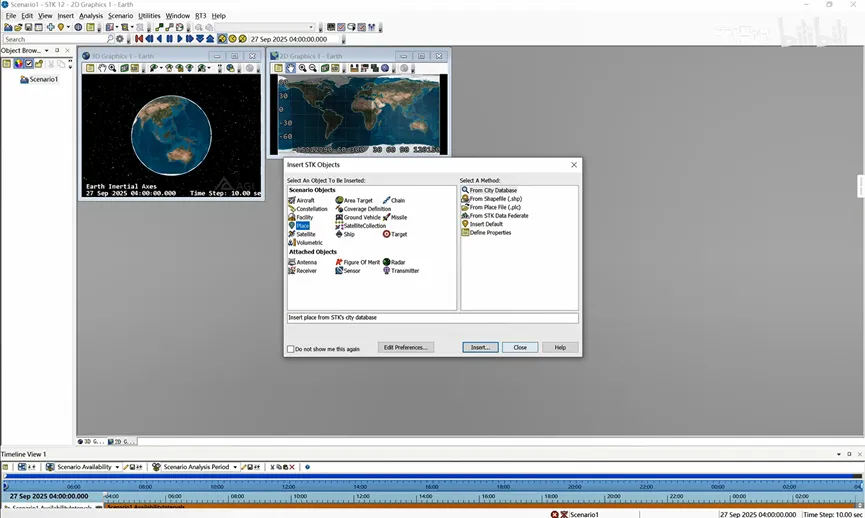The height and width of the screenshot is (518, 865).
Task: Click the Edit Preferences button
Action: 405,348
